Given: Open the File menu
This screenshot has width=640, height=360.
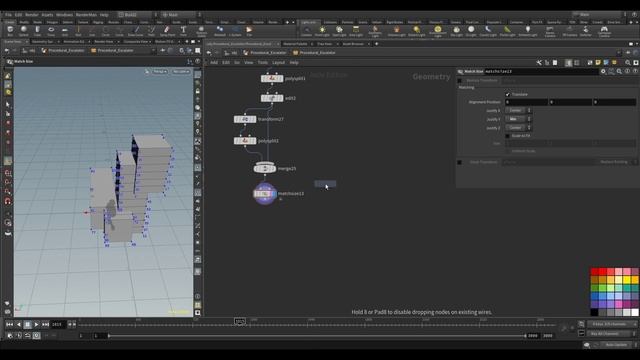Looking at the screenshot, I should click(x=8, y=15).
